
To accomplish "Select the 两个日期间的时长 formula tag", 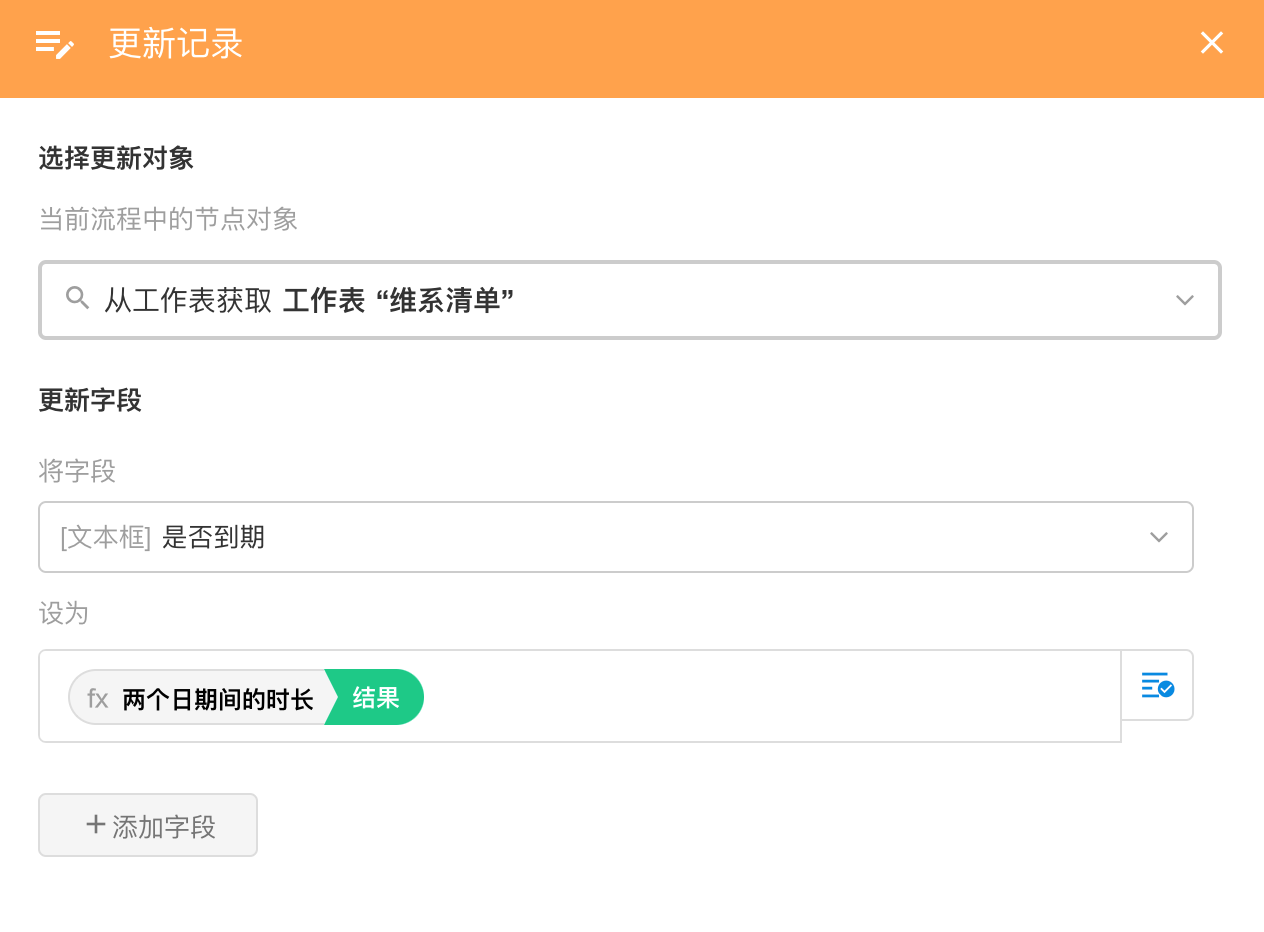I will (217, 698).
